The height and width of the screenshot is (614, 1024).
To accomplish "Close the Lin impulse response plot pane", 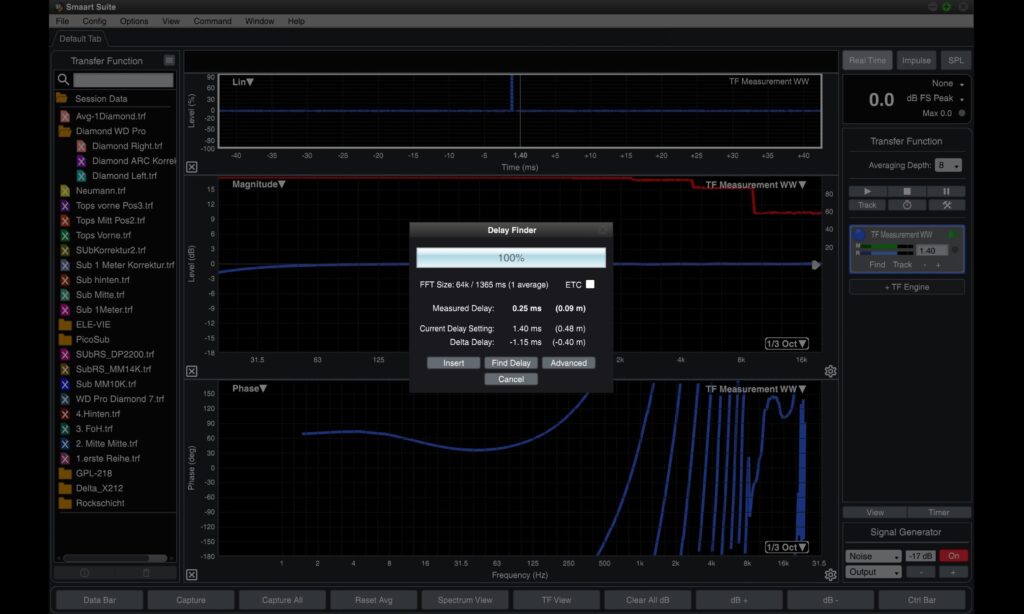I will point(191,167).
